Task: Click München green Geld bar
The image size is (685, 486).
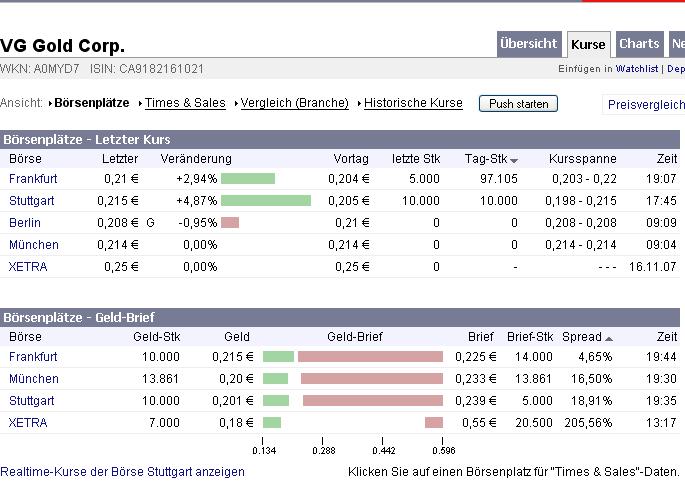Action: (x=275, y=378)
